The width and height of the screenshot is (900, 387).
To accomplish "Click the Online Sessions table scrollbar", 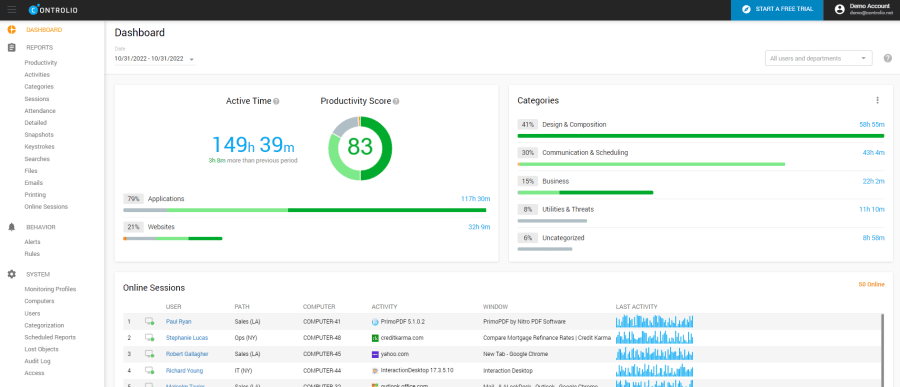I will coord(884,350).
